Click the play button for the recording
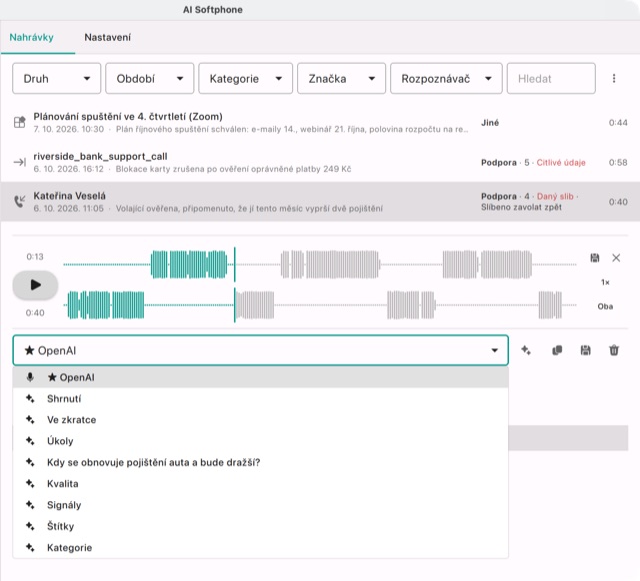Image resolution: width=640 pixels, height=581 pixels. (35, 285)
